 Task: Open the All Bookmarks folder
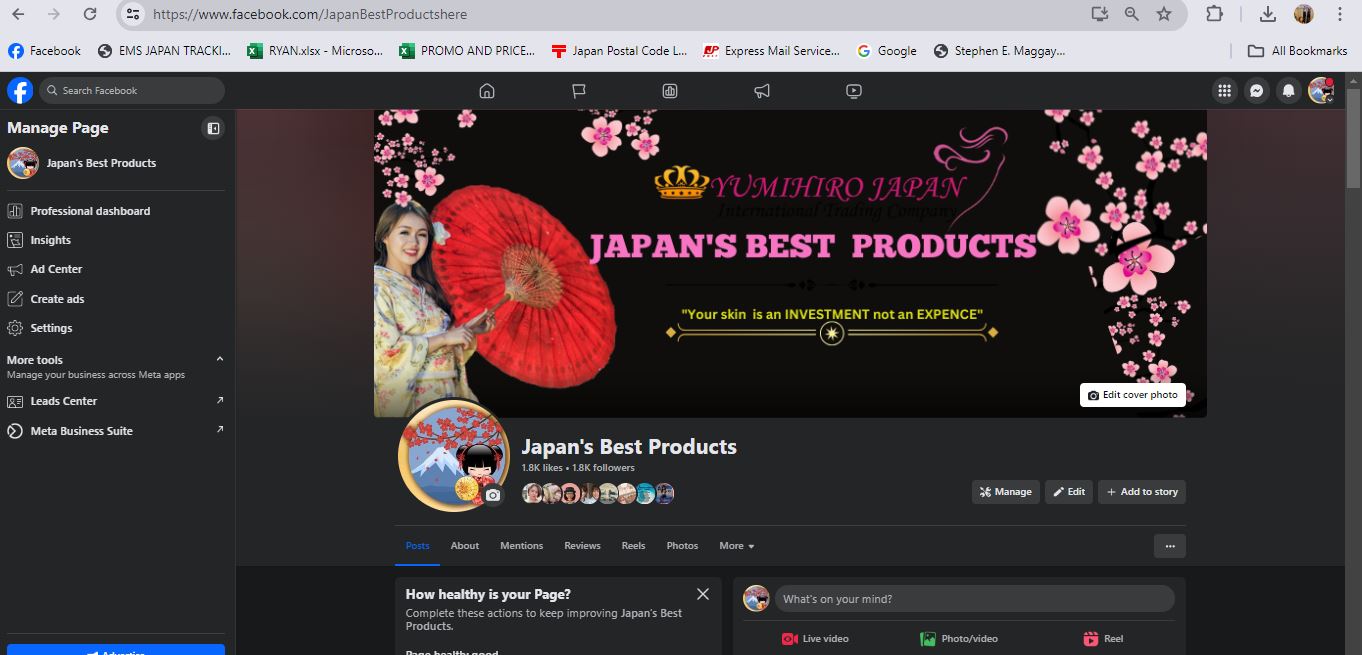[x=1298, y=51]
